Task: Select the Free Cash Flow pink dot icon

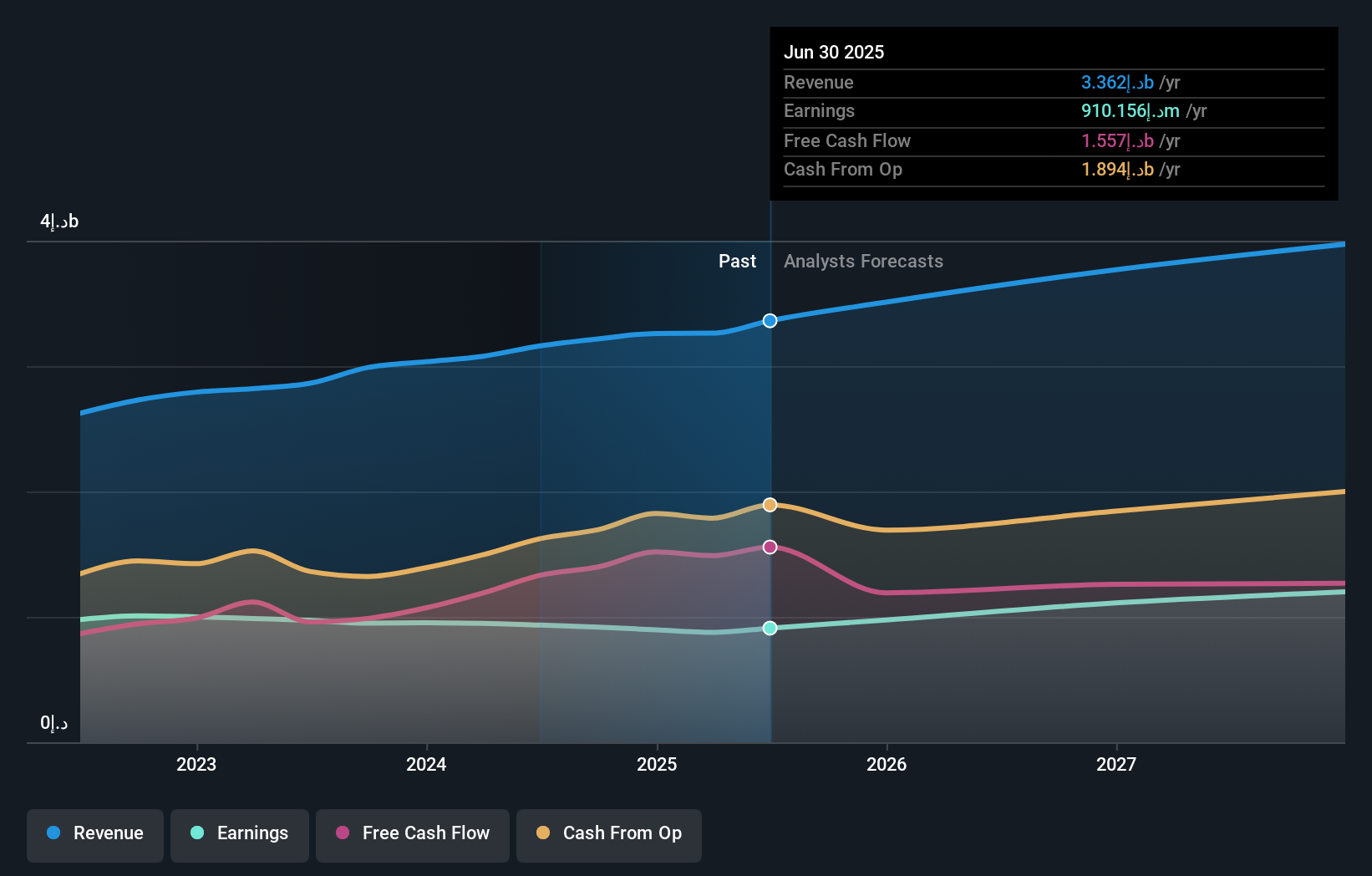Action: [342, 833]
